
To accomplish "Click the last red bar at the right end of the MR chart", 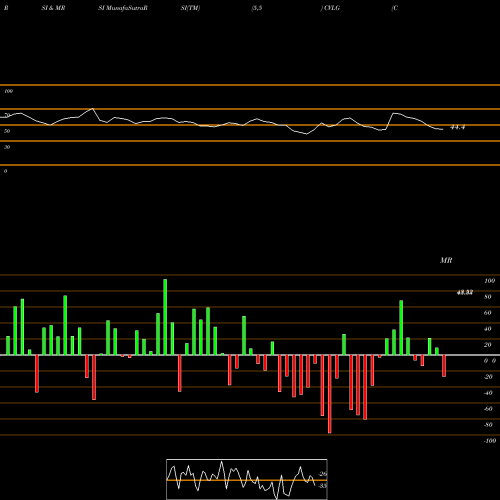I will click(444, 366).
